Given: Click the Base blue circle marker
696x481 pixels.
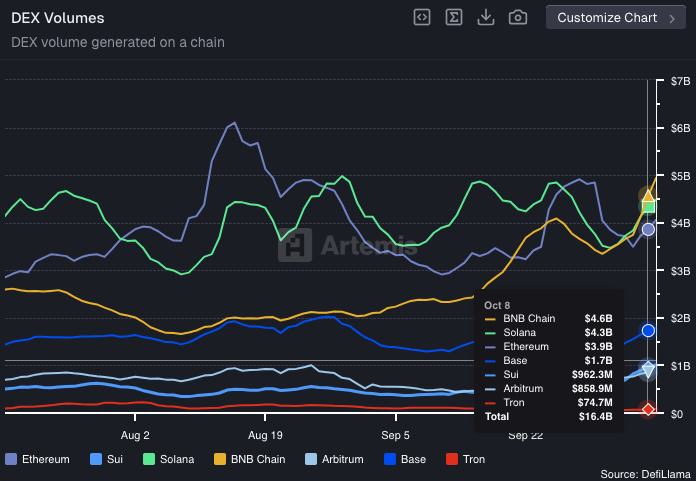Looking at the screenshot, I should coord(648,330).
